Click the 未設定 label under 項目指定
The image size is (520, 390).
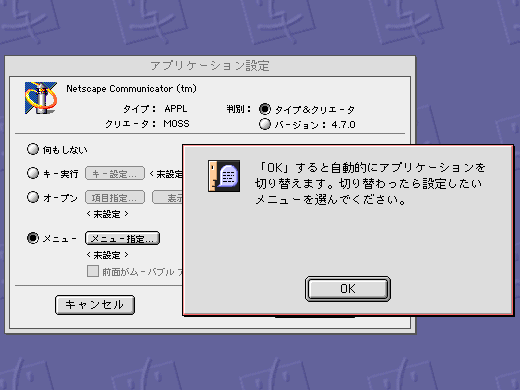(x=107, y=214)
